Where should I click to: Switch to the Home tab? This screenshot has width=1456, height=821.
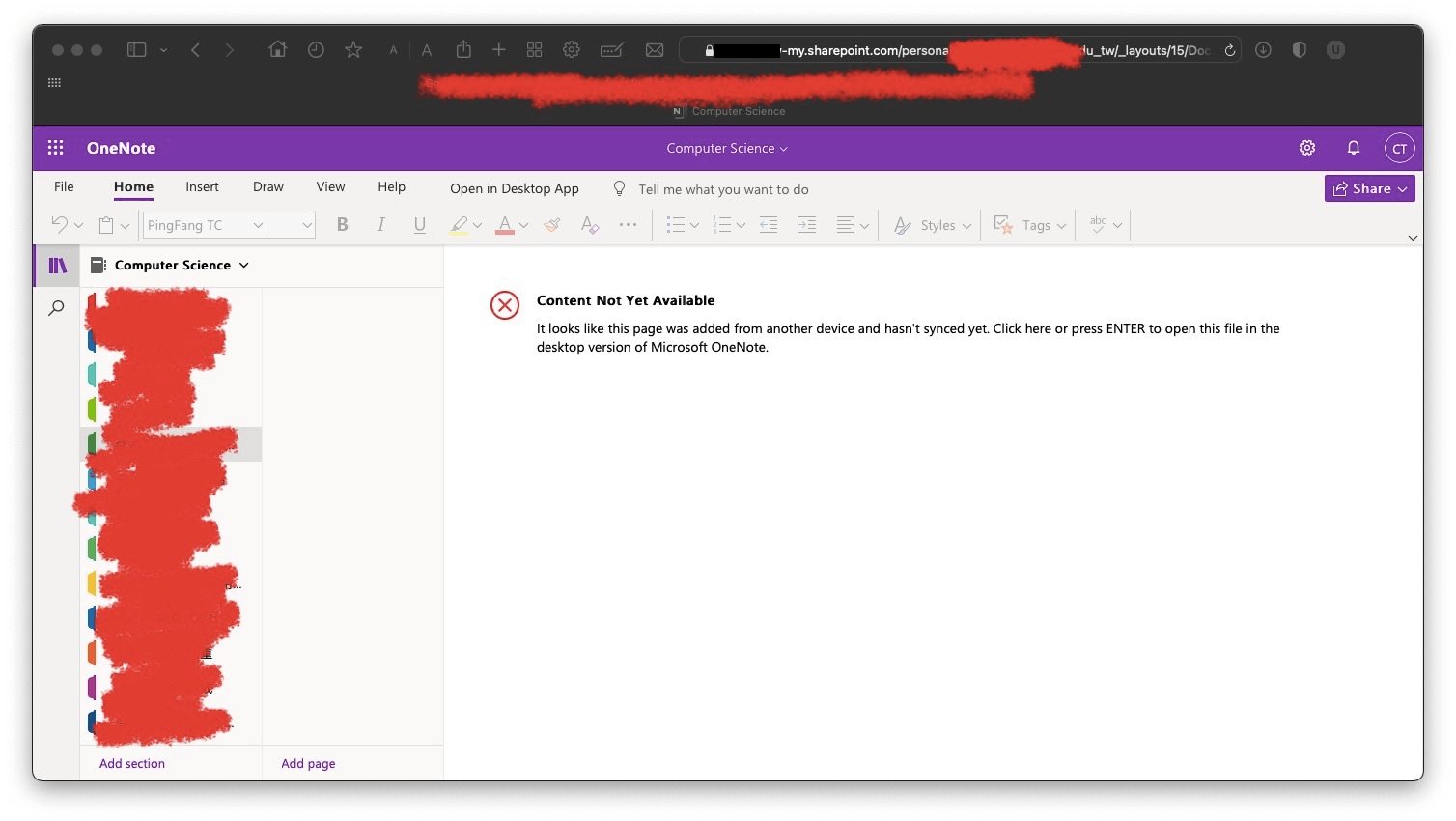coord(133,186)
